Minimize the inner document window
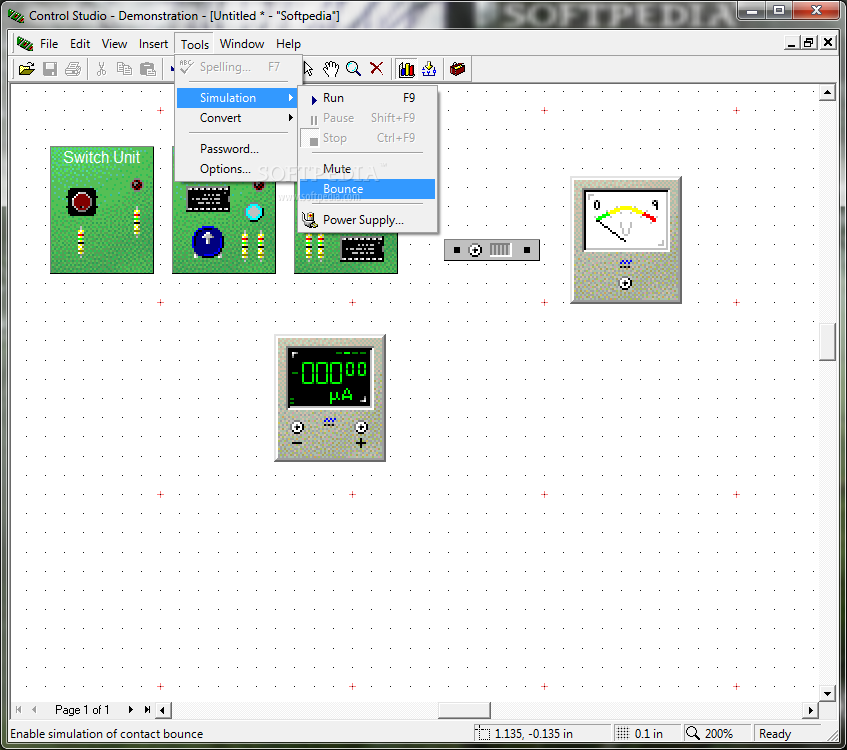 [x=791, y=43]
